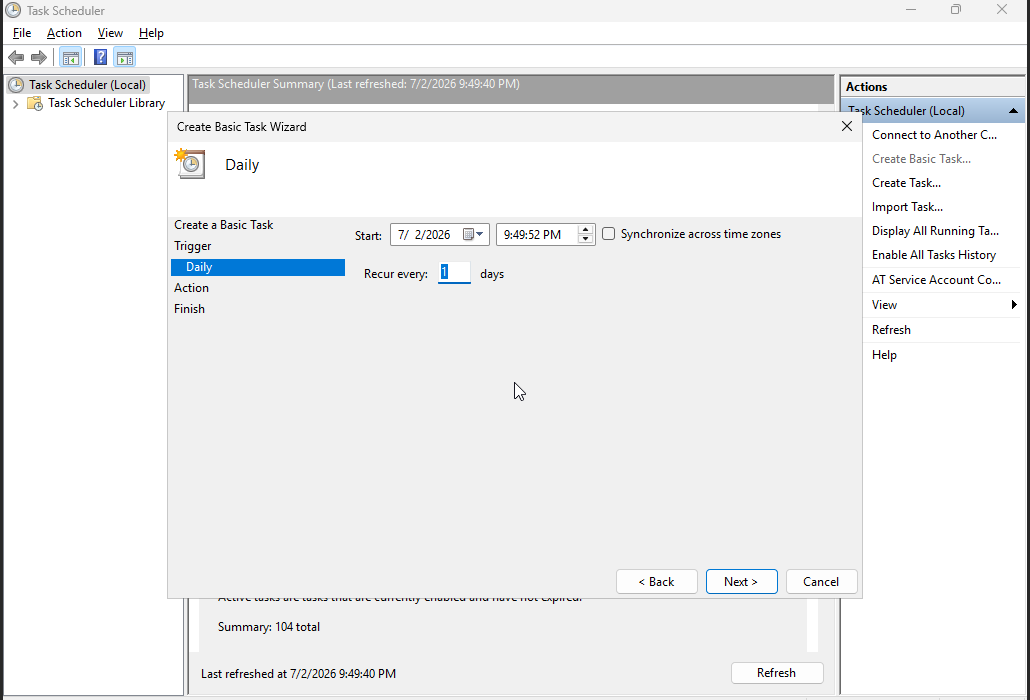Viewport: 1030px width, 700px height.
Task: Toggle the Show/Hide Action Pane toolbar icon
Action: (x=125, y=58)
